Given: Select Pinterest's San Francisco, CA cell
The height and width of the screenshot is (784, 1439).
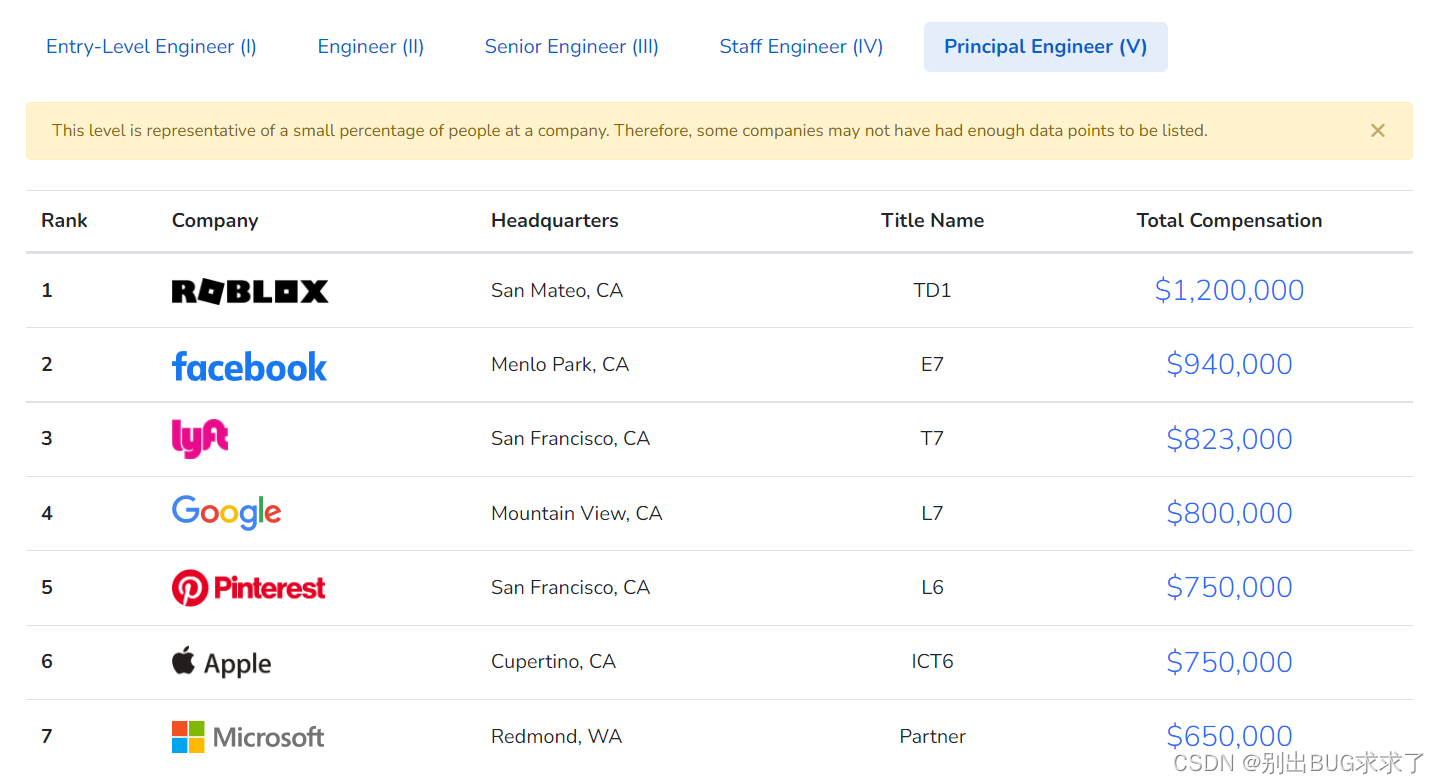Looking at the screenshot, I should [570, 588].
